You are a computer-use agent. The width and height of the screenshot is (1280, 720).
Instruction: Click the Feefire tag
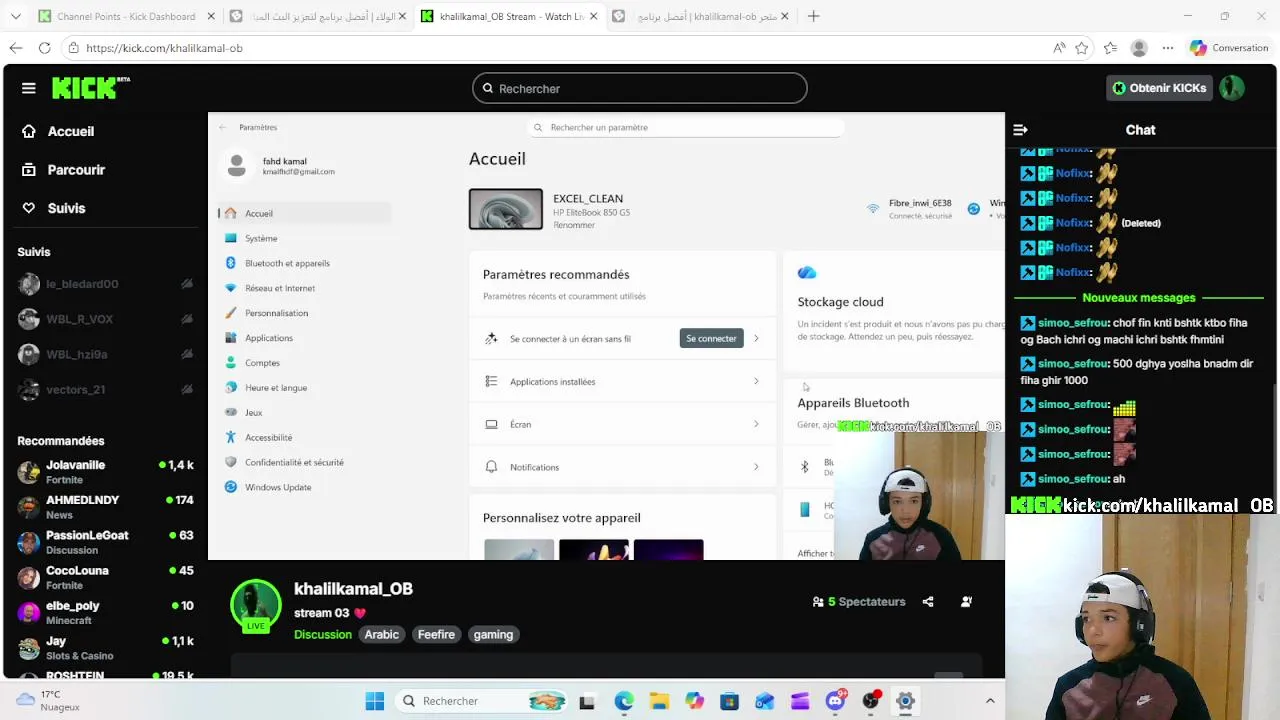click(436, 634)
